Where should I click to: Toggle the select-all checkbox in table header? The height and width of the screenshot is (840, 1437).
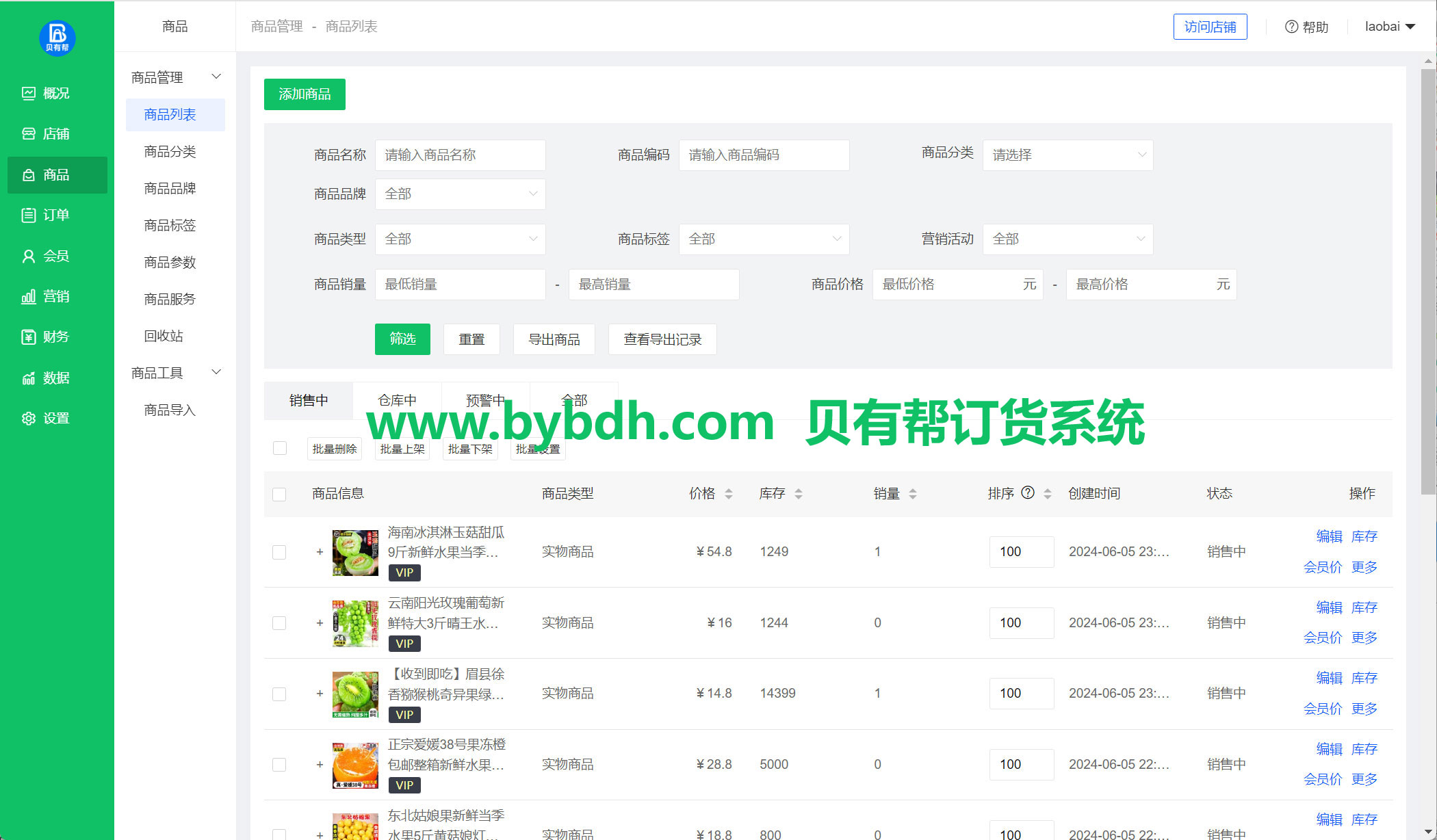279,494
